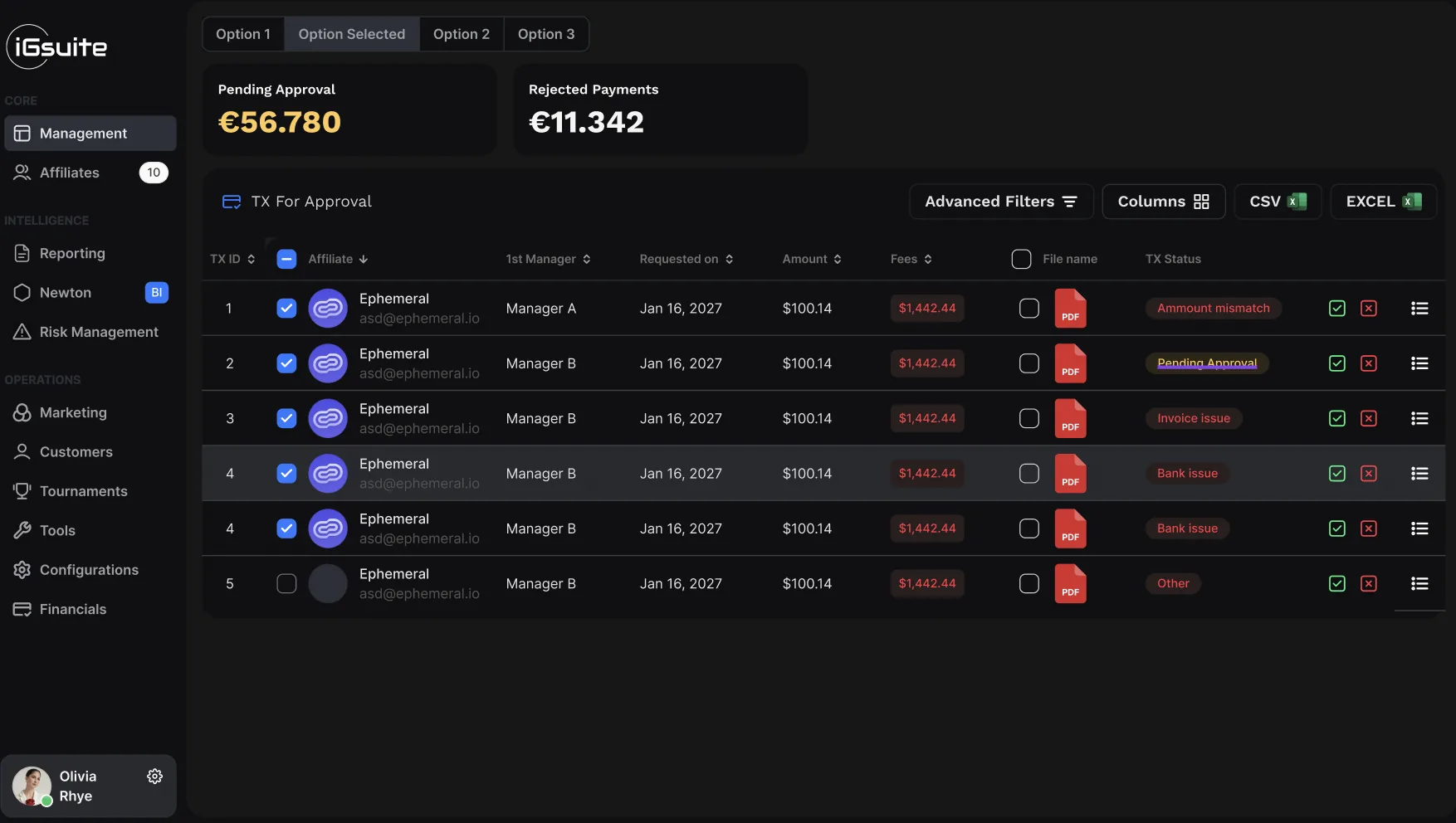Open row menu for Other status transaction
The width and height of the screenshot is (1456, 823).
point(1419,584)
